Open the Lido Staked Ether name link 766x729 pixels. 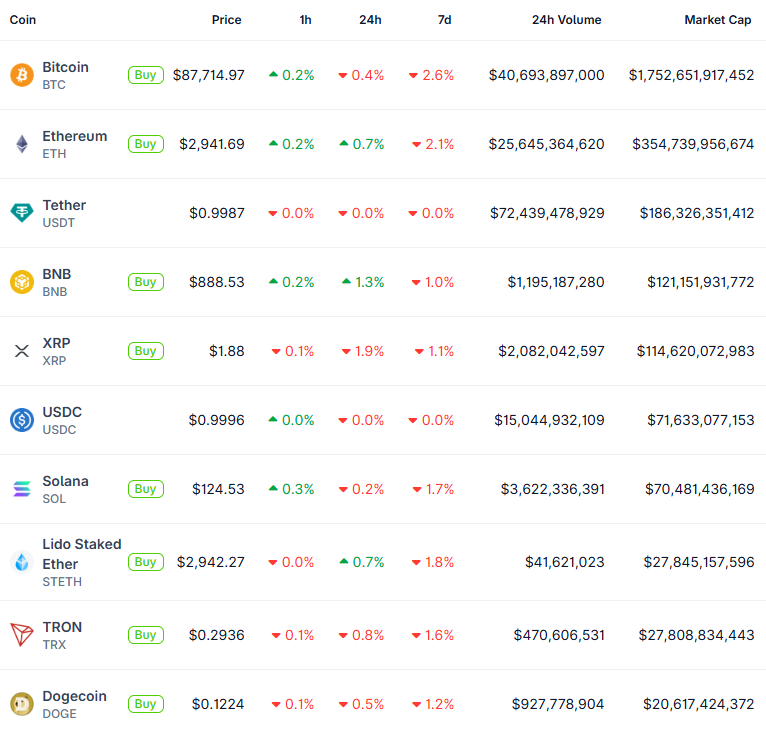(81, 553)
